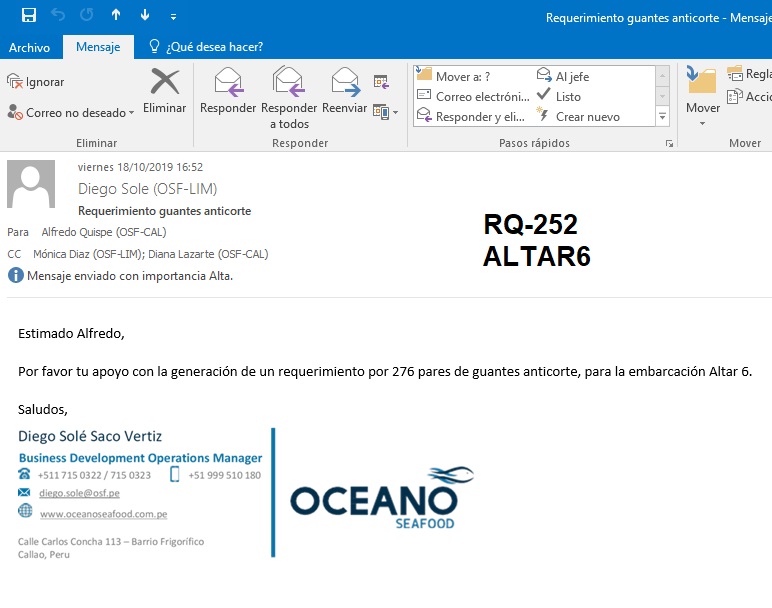Viewport: 772px width, 608px height.
Task: Go to previous item with up arrow
Action: [116, 15]
